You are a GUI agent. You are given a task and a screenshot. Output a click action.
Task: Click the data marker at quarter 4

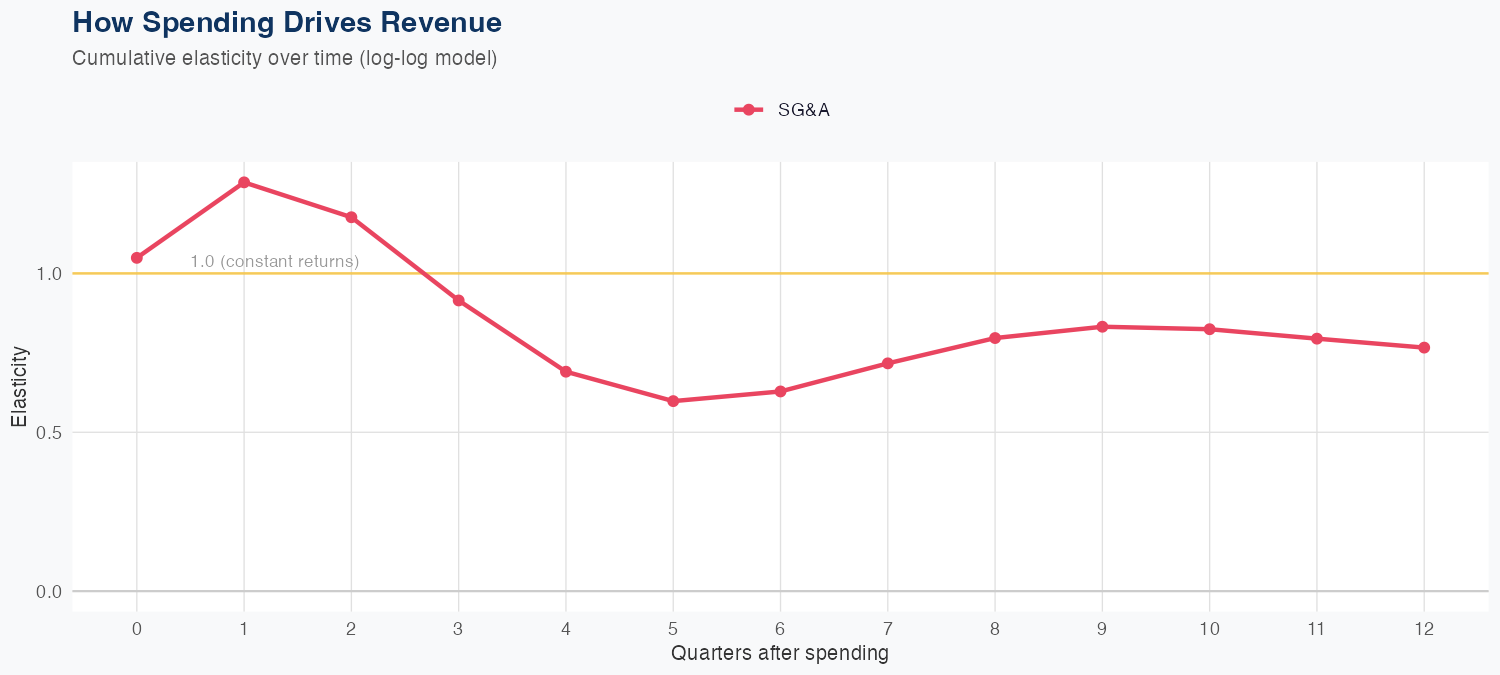point(566,371)
